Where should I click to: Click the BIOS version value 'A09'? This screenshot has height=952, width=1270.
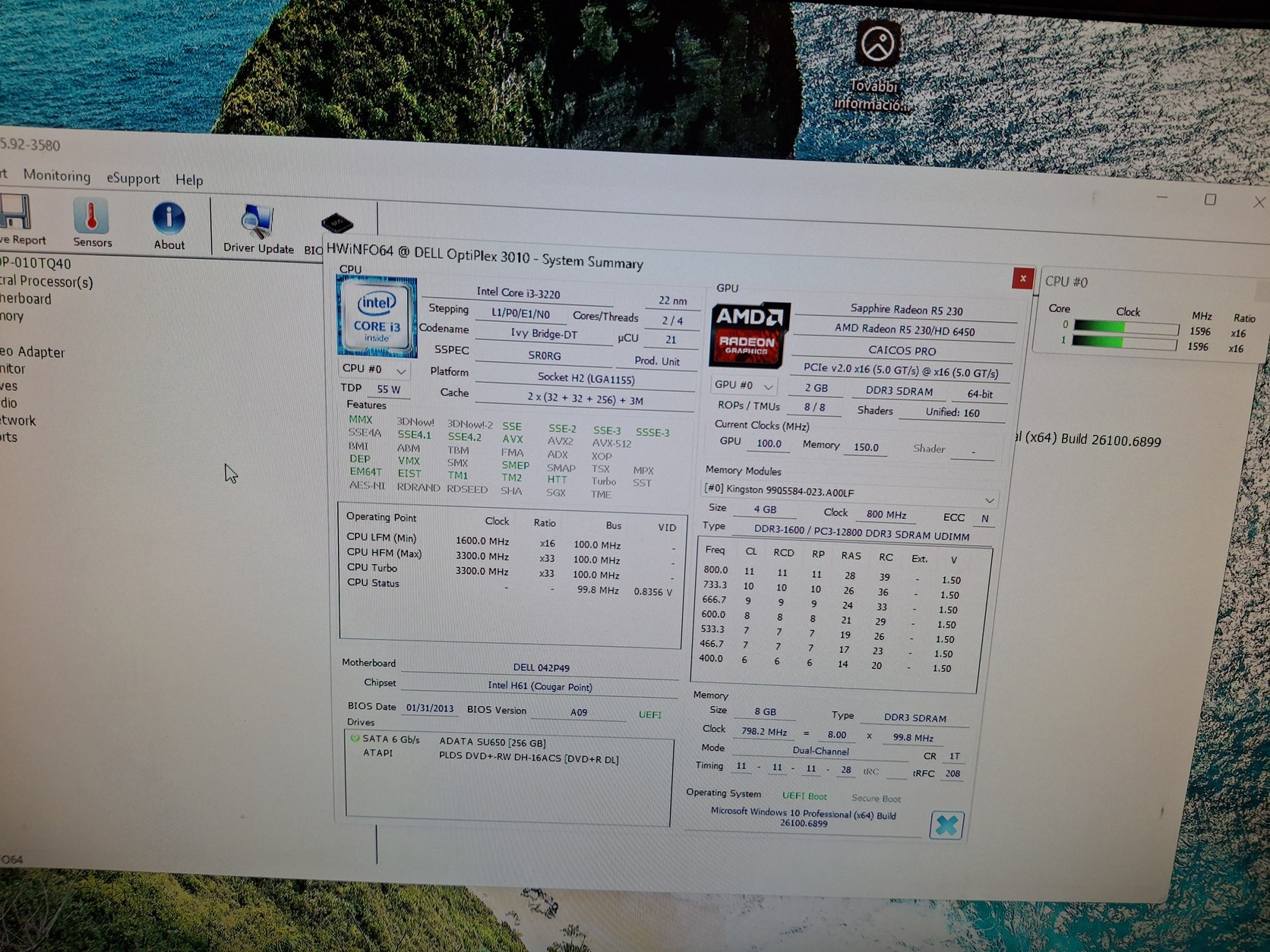[579, 712]
